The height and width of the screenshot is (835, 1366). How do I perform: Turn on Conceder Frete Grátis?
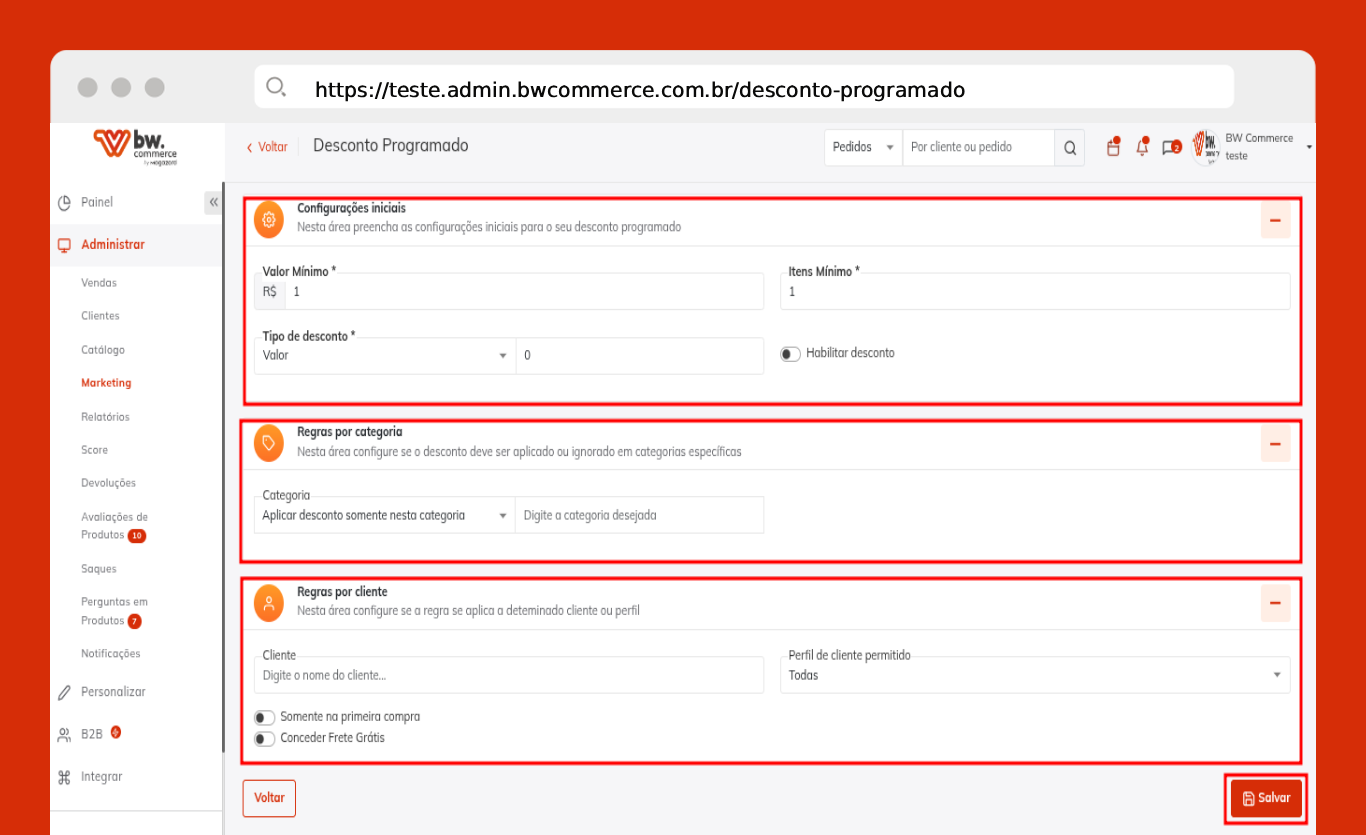pos(264,739)
